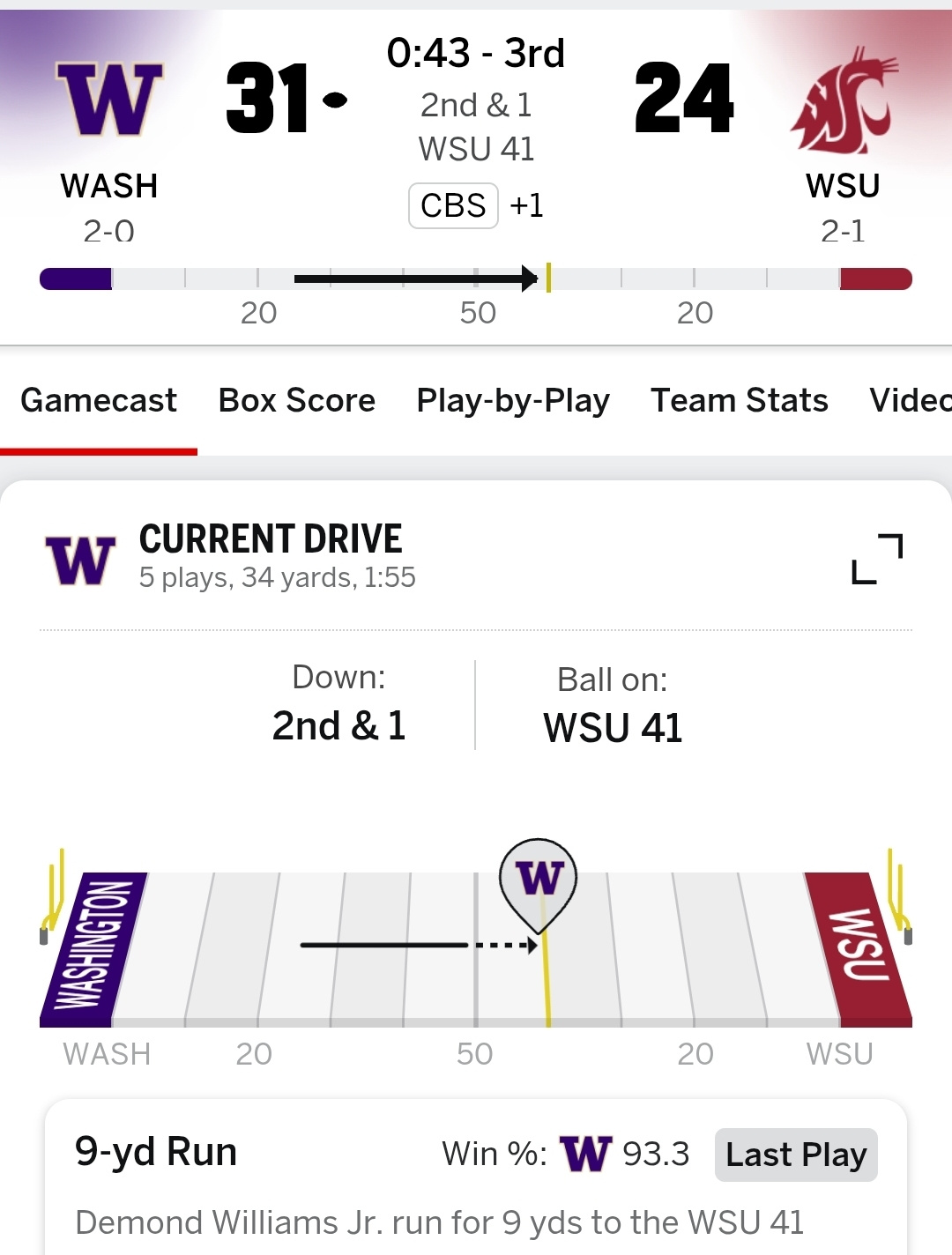Image resolution: width=952 pixels, height=1255 pixels.
Task: Tap the +1 additional broadcasts link
Action: click(526, 205)
